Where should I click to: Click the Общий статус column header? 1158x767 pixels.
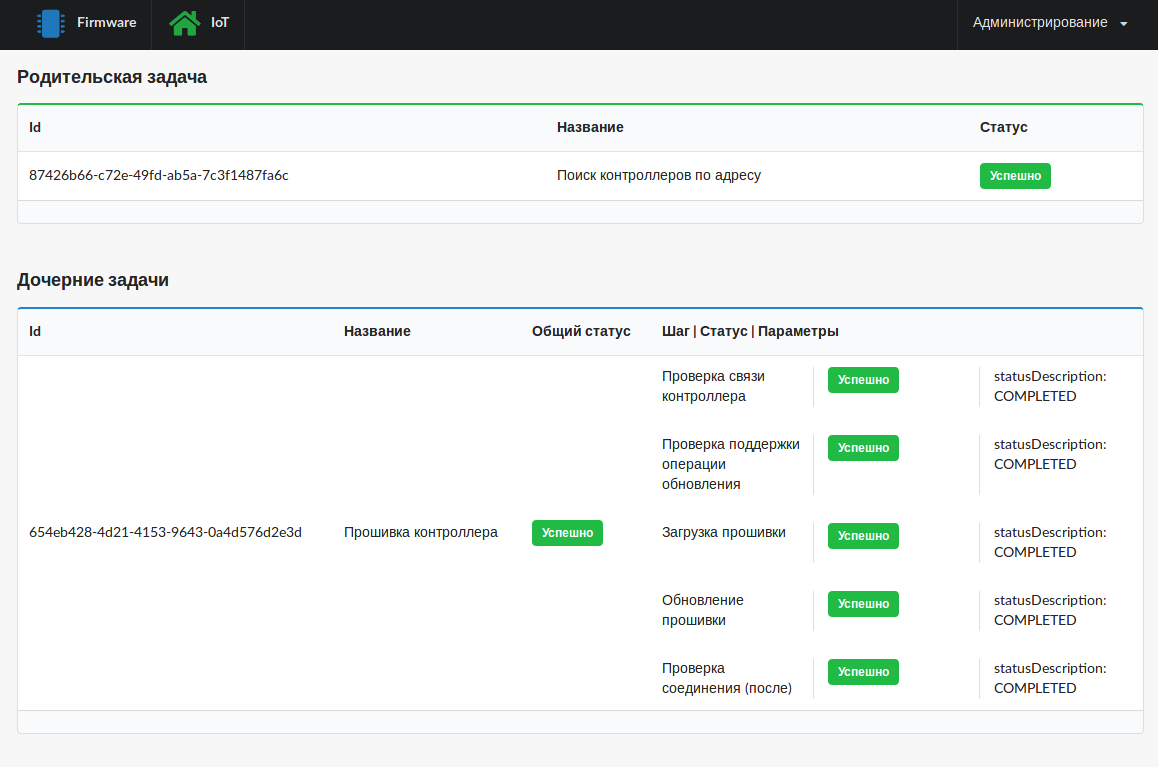click(x=581, y=331)
